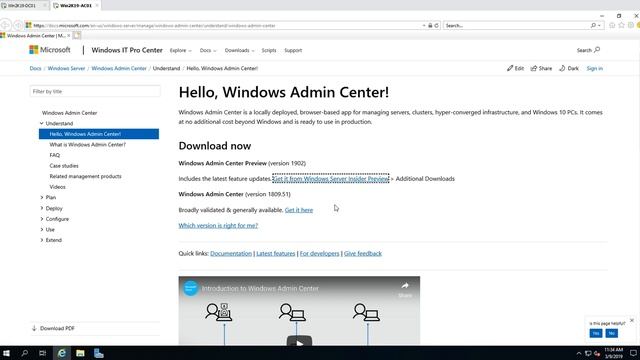This screenshot has width=640, height=360.
Task: Open the Support menu item
Action: (x=293, y=50)
